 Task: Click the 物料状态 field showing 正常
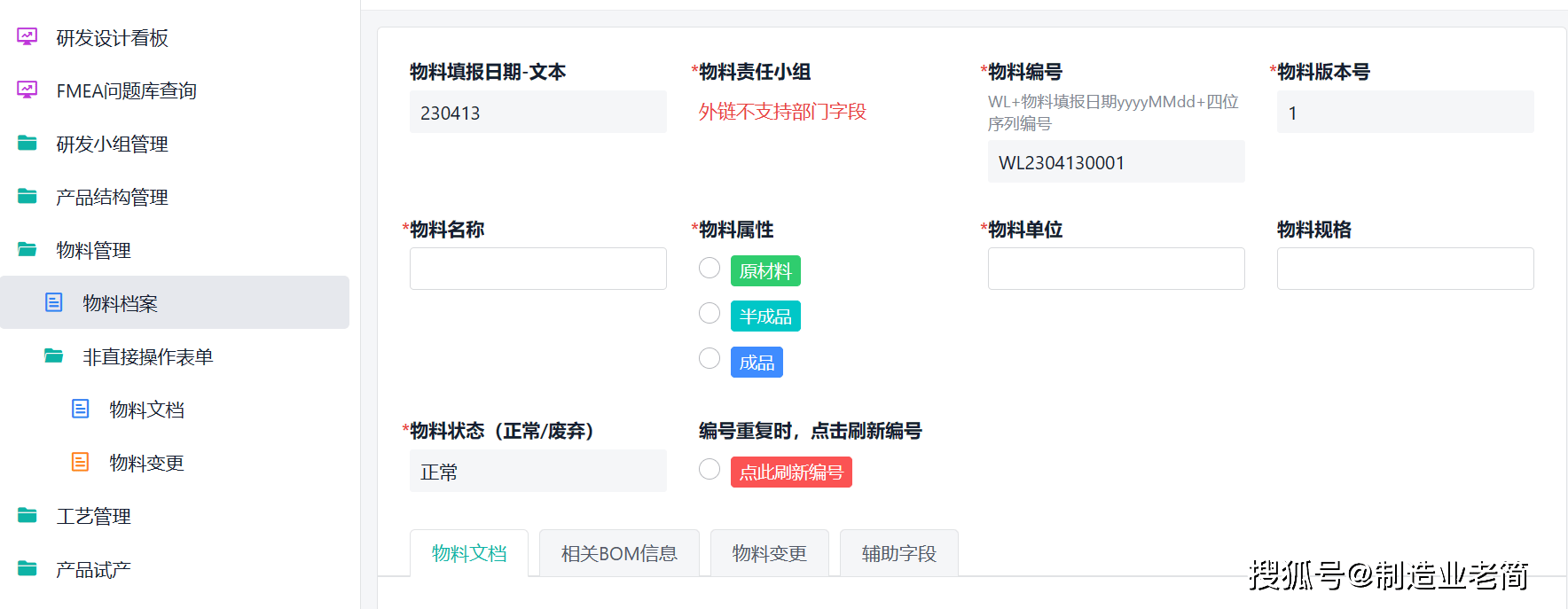(x=538, y=472)
